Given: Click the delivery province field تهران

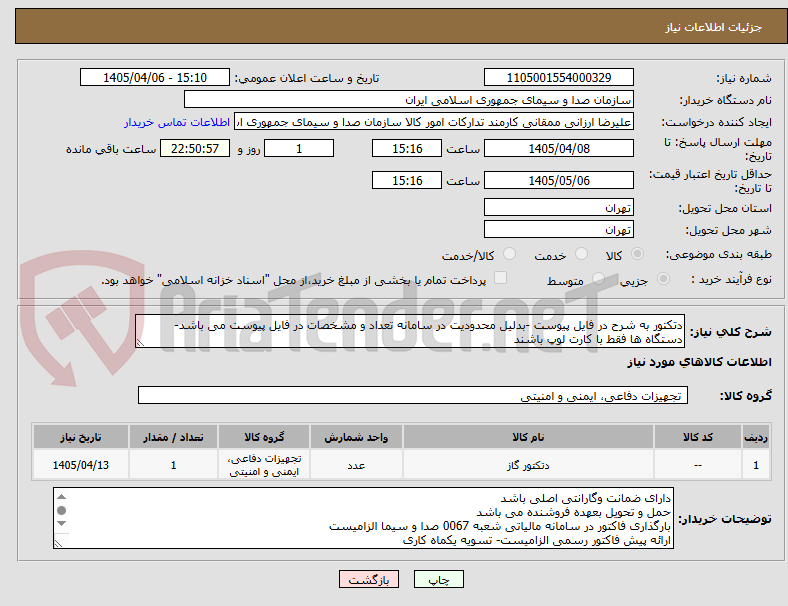Looking at the screenshot, I should tap(558, 207).
